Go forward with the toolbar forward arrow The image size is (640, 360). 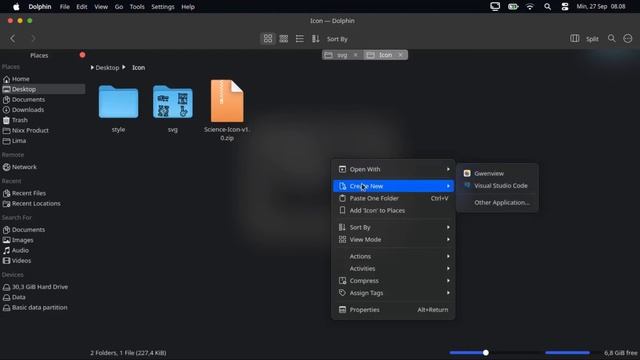pyautogui.click(x=33, y=39)
